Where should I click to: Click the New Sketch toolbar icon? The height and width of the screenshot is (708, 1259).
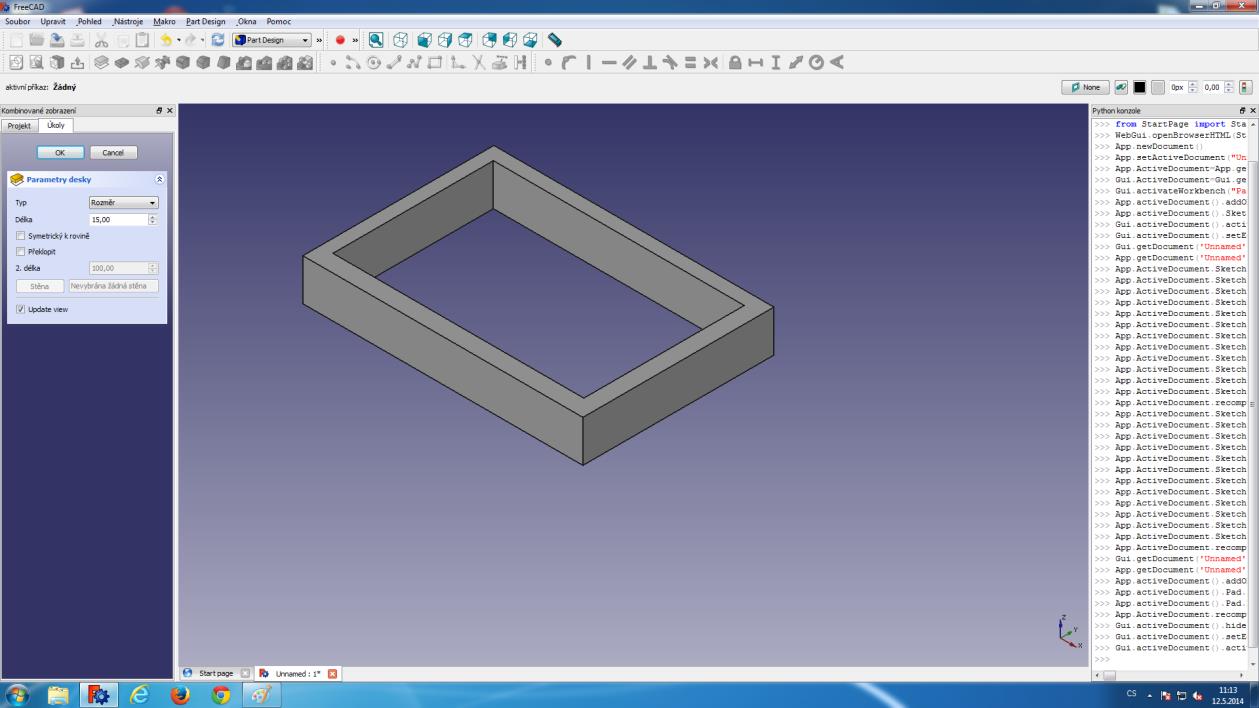click(x=14, y=62)
